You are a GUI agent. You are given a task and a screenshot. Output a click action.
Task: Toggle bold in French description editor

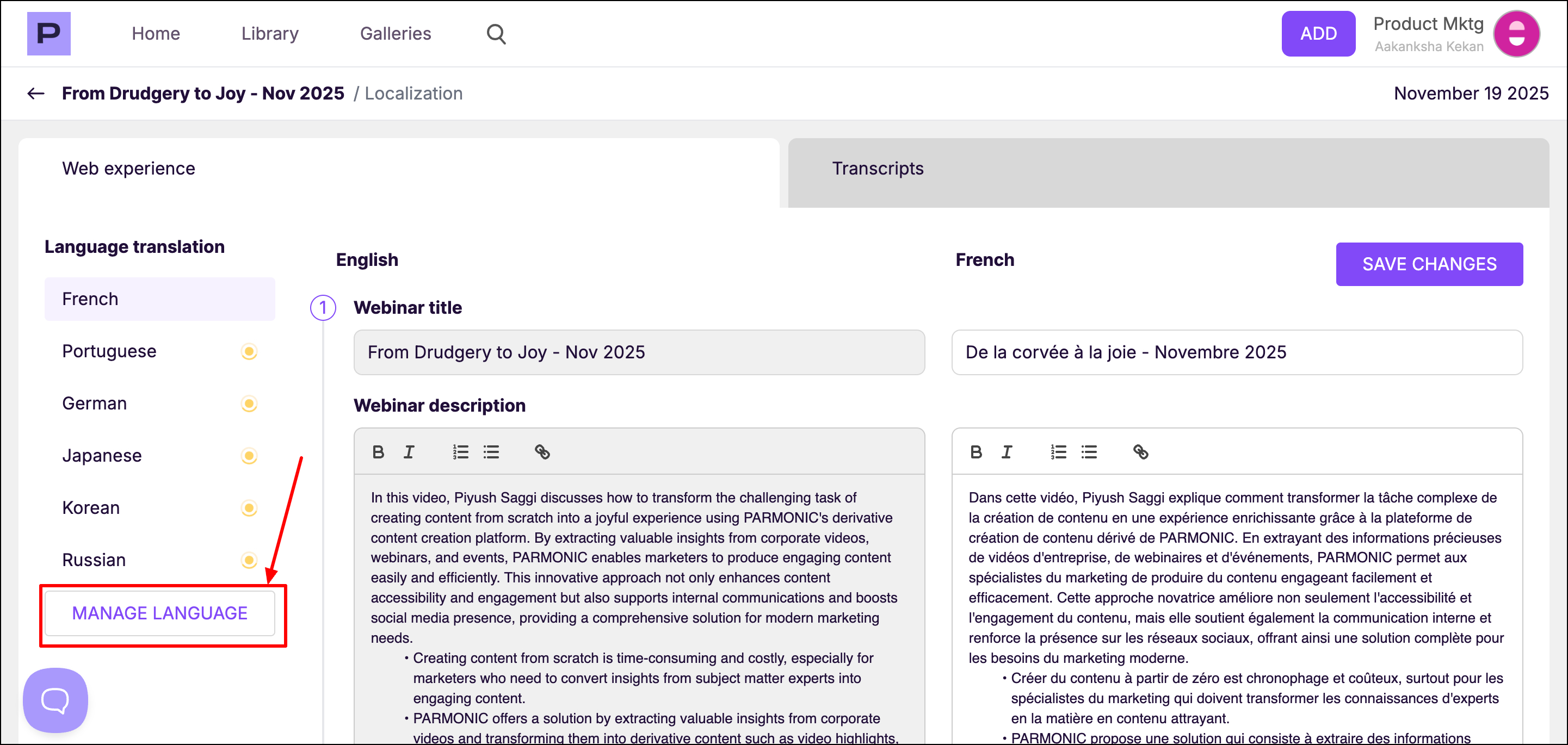click(x=976, y=452)
